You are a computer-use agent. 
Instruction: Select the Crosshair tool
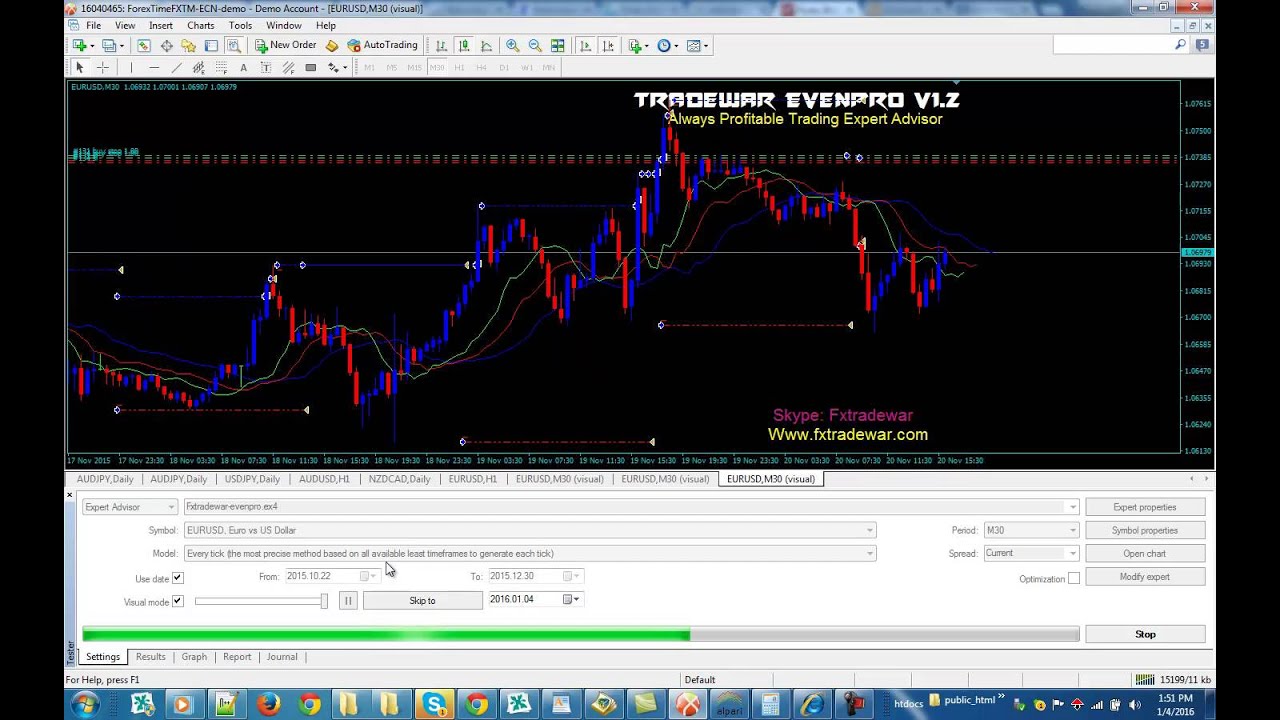pos(102,67)
